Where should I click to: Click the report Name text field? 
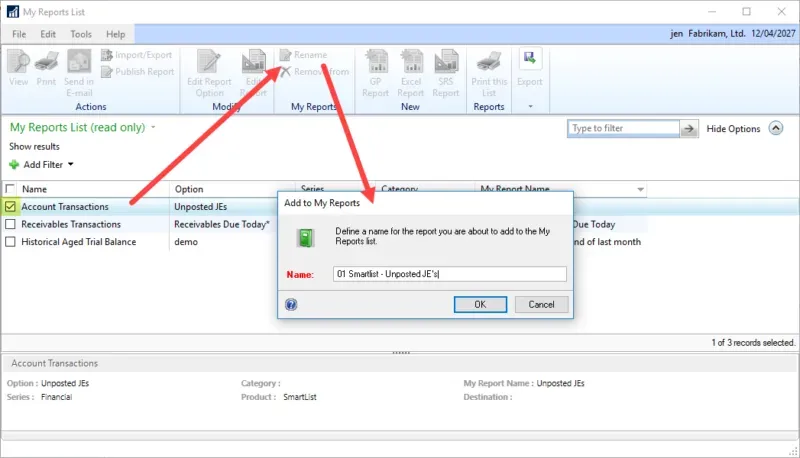[x=449, y=274]
